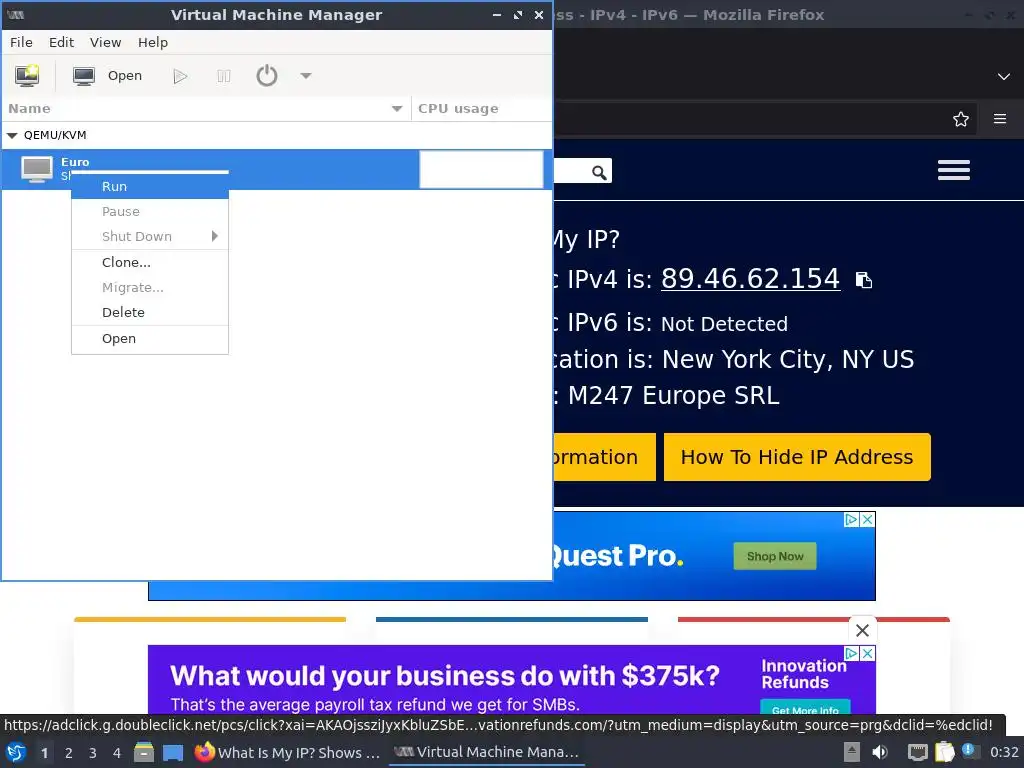Click the Create new virtual machine icon
The width and height of the screenshot is (1024, 768).
(x=27, y=76)
